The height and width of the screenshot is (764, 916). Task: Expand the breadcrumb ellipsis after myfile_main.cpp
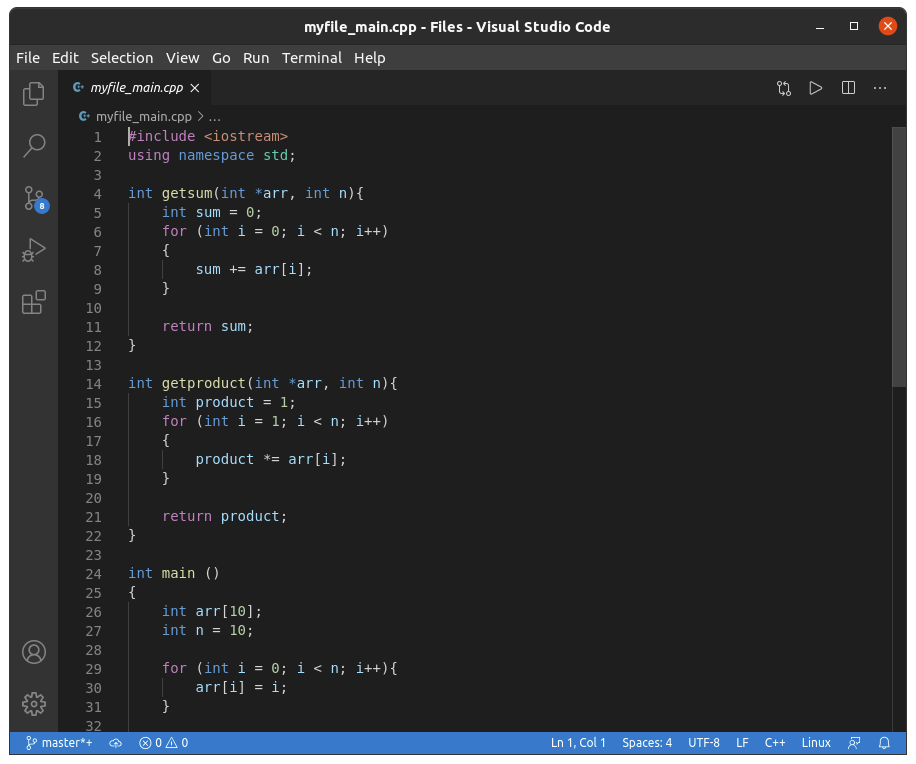coord(214,117)
